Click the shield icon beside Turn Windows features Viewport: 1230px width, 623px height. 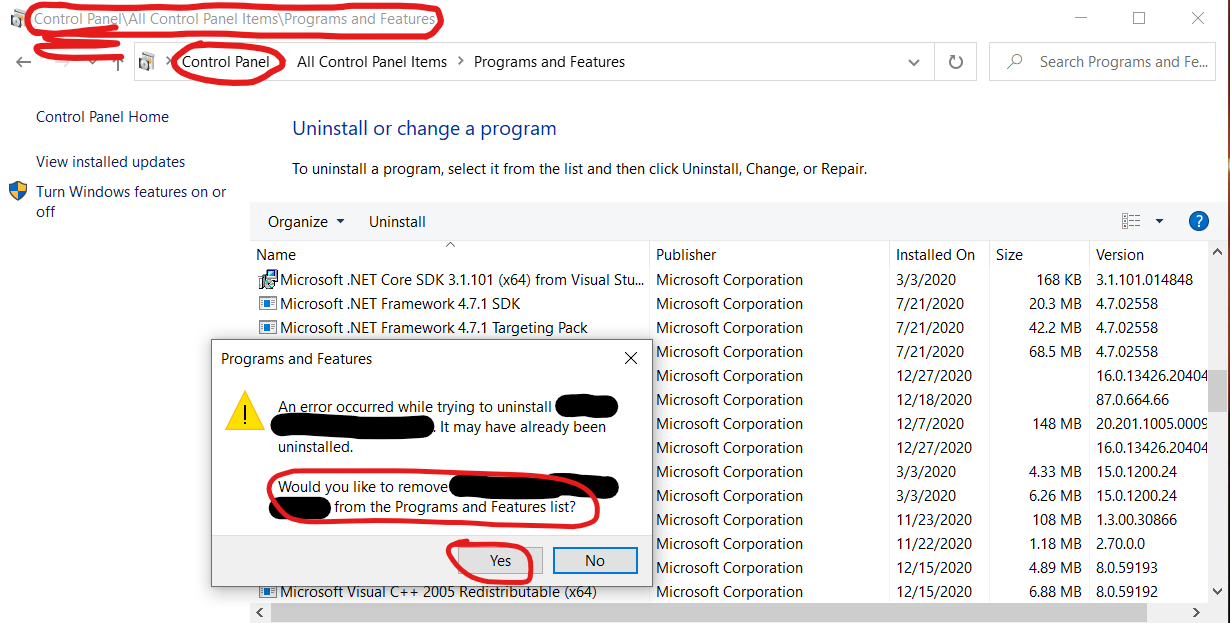click(18, 191)
